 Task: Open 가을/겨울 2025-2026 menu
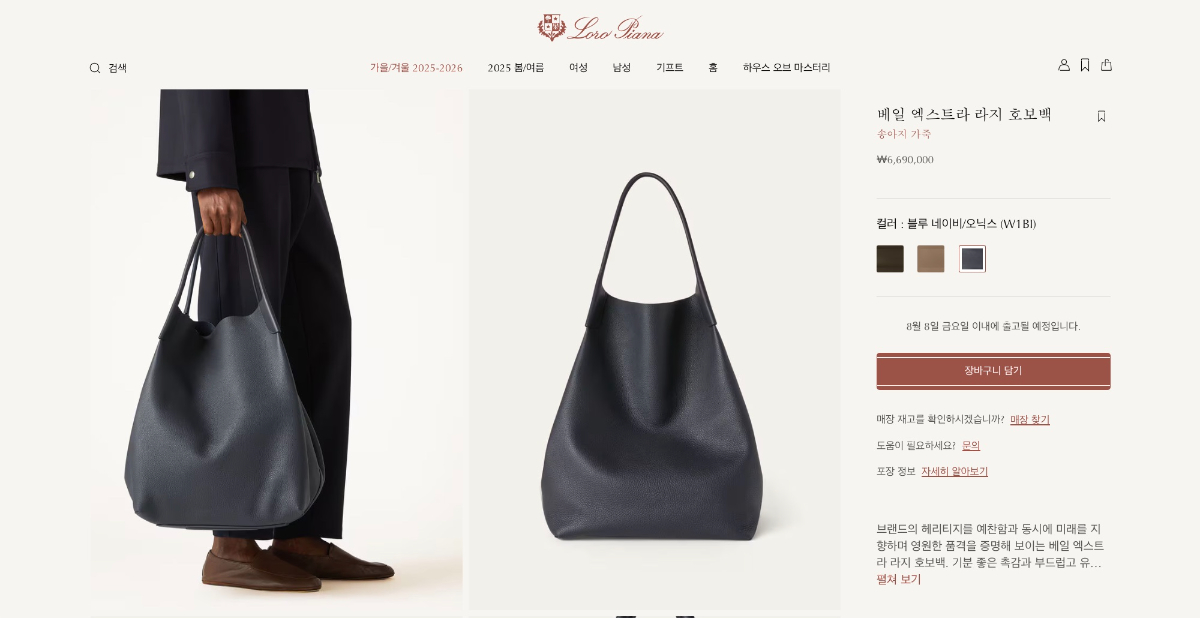point(416,68)
